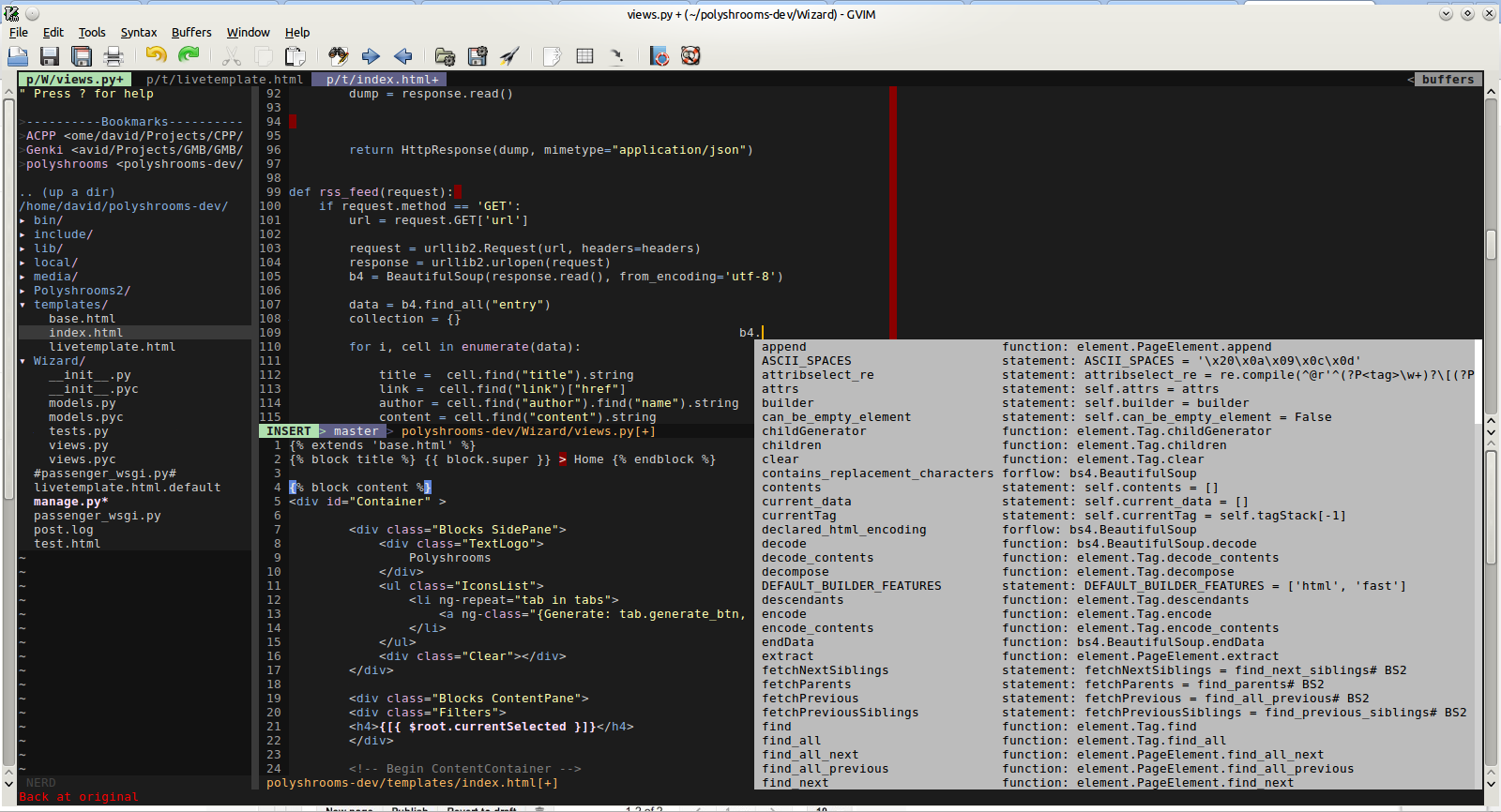Viewport: 1501px width, 812px height.
Task: Click the Save Session disk-gear icon
Action: 478,56
